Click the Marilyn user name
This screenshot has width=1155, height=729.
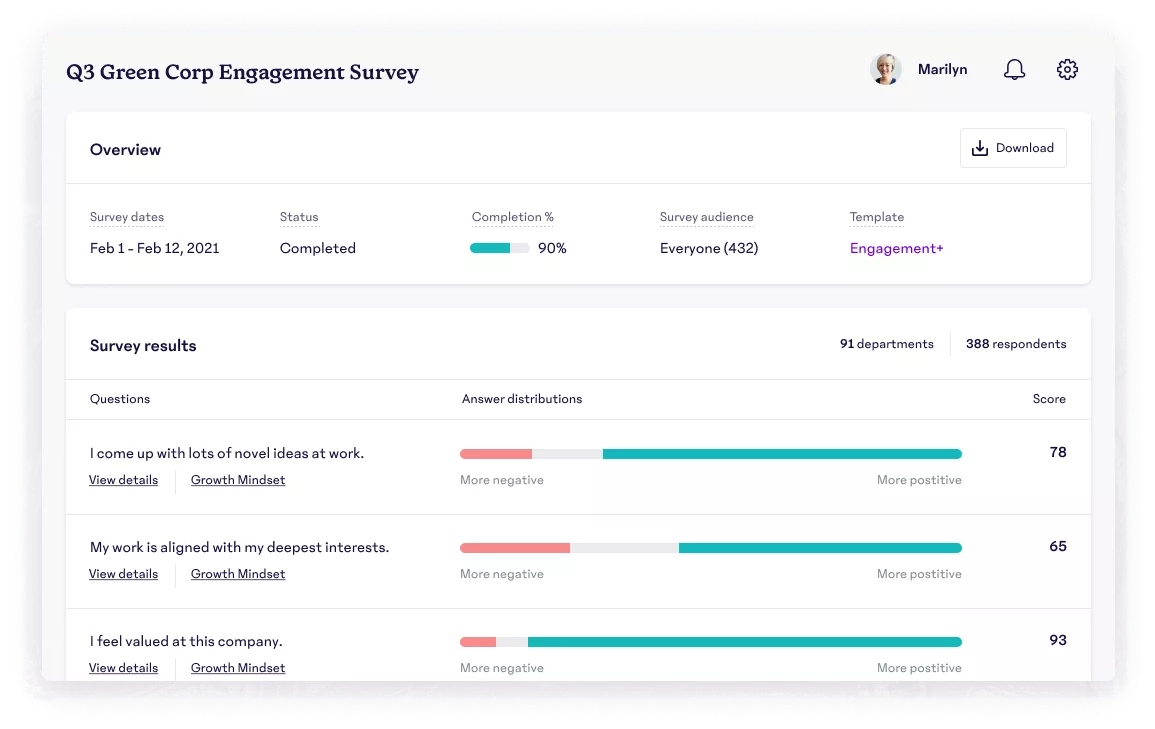pyautogui.click(x=942, y=69)
